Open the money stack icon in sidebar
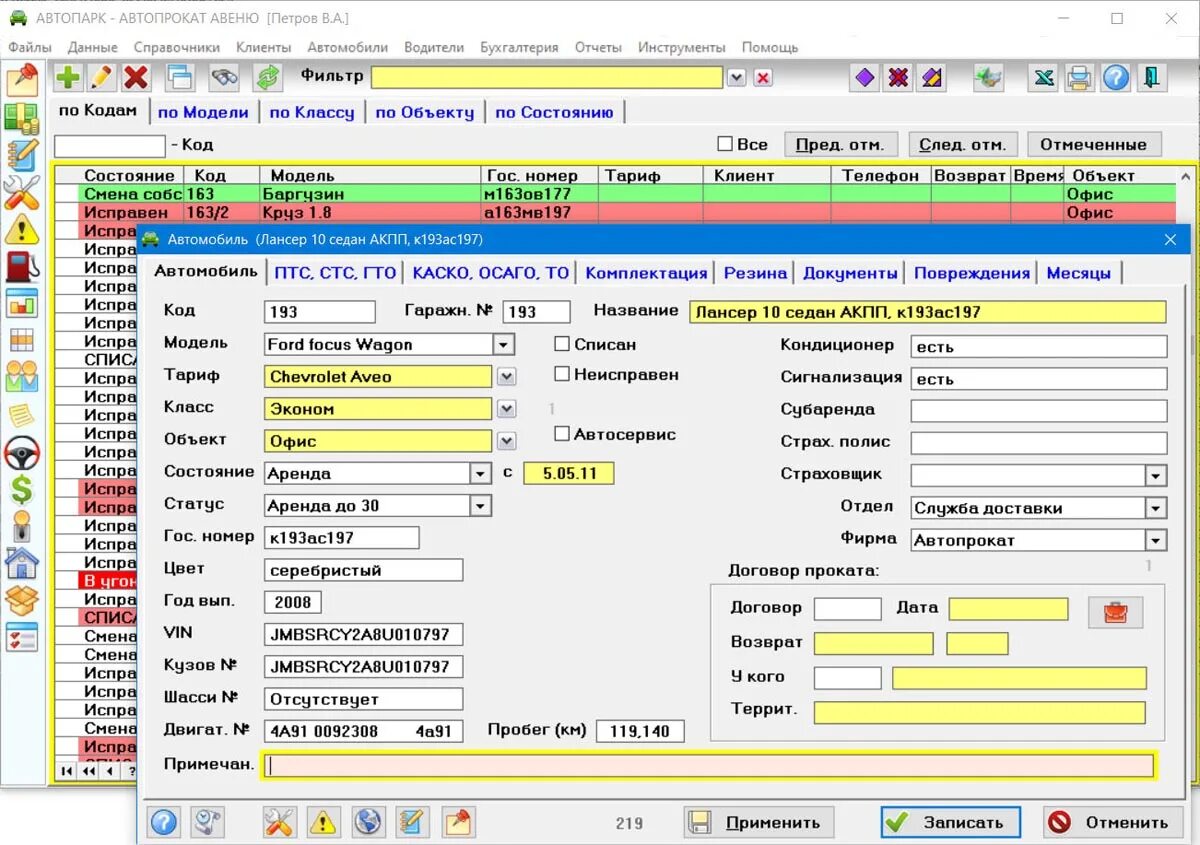Viewport: 1200px width, 845px height. 22,118
